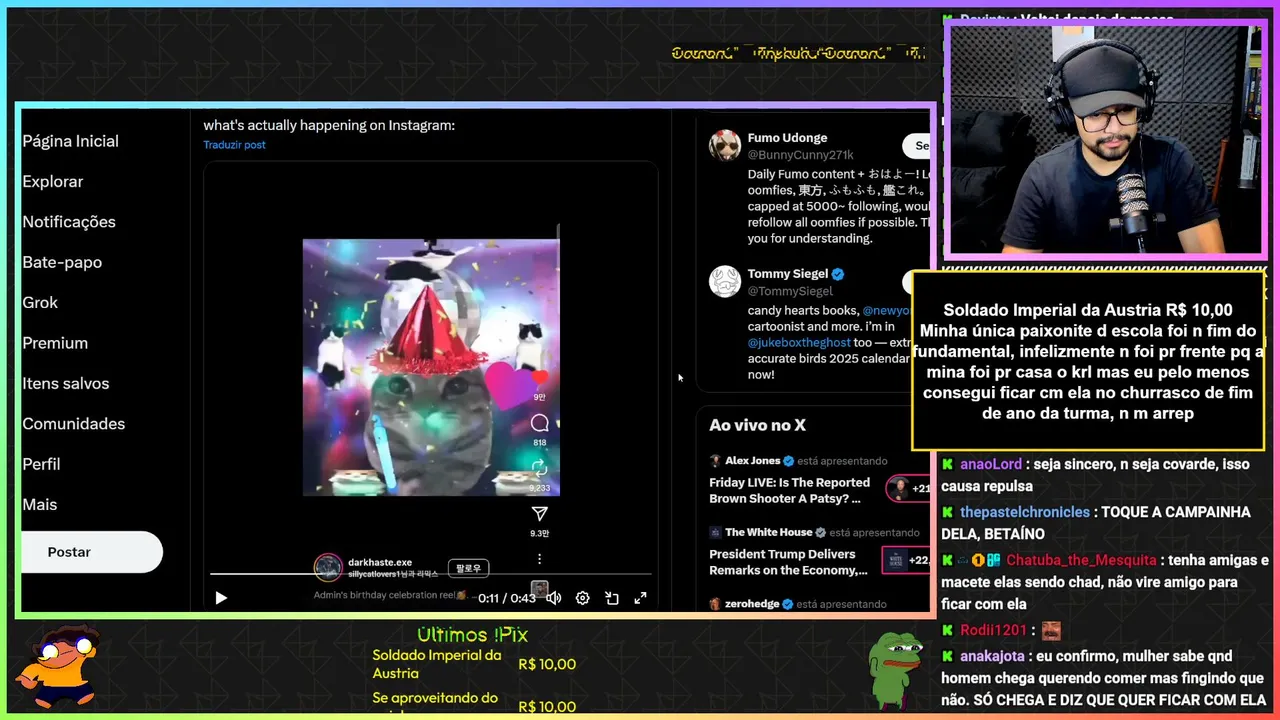Viewport: 1280px width, 720px height.
Task: Open the @jukeboxtheghost mention link
Action: coord(799,343)
